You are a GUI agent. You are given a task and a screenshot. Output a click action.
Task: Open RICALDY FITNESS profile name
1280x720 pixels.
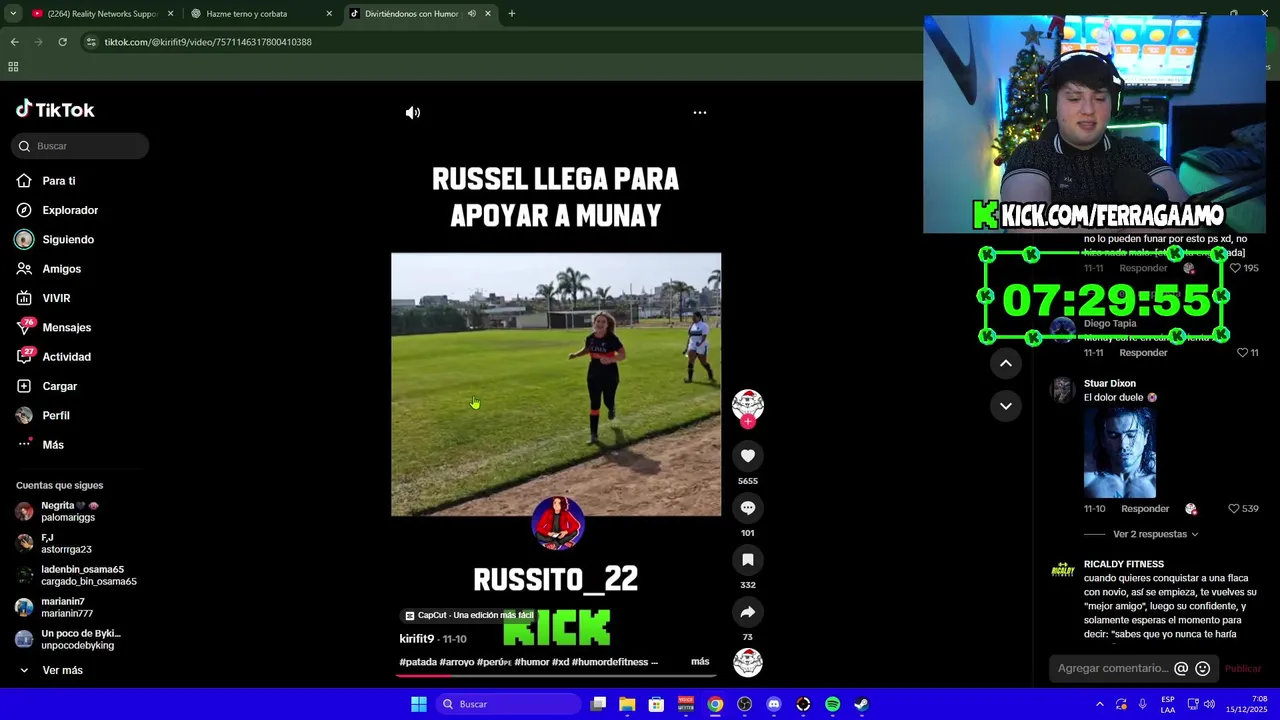click(1123, 564)
